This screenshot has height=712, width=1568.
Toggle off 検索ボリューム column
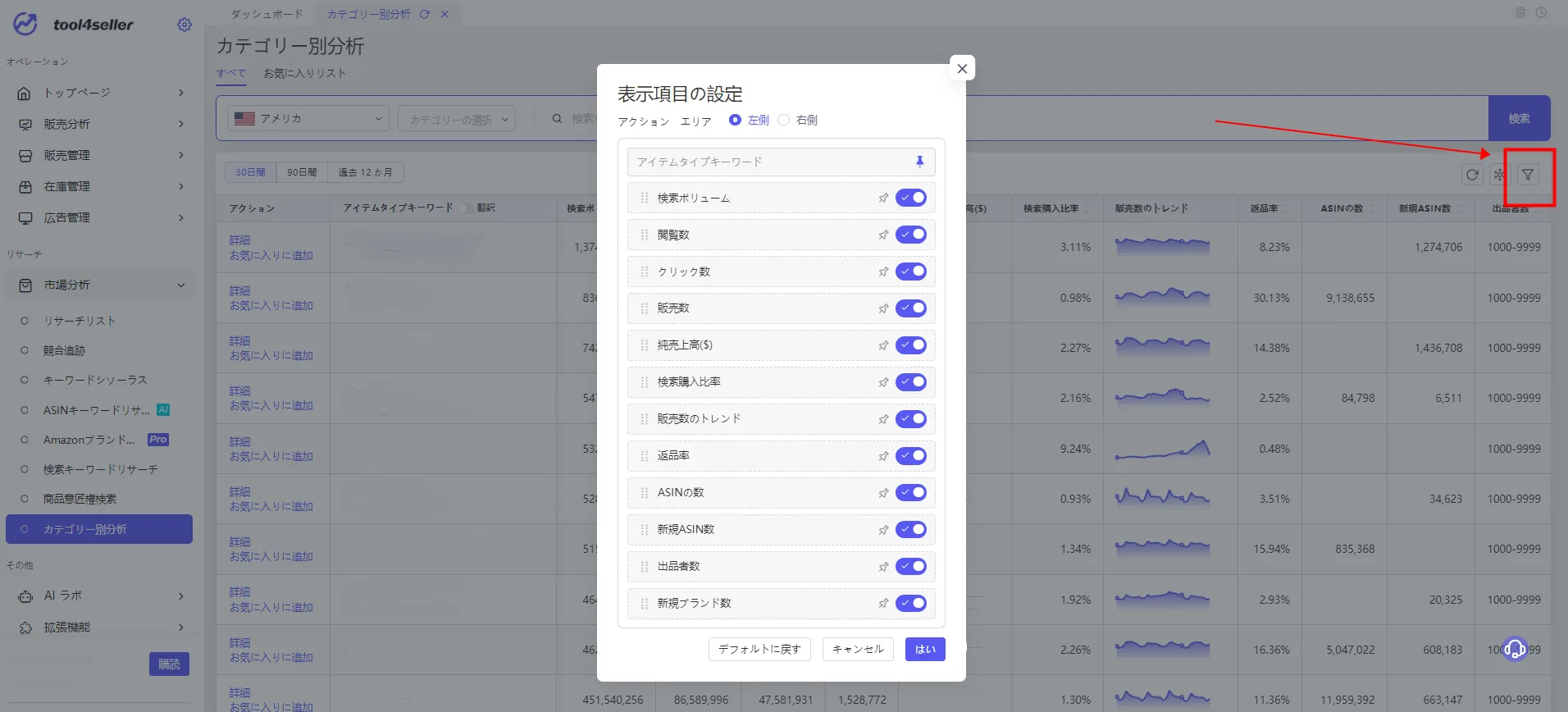coord(911,198)
